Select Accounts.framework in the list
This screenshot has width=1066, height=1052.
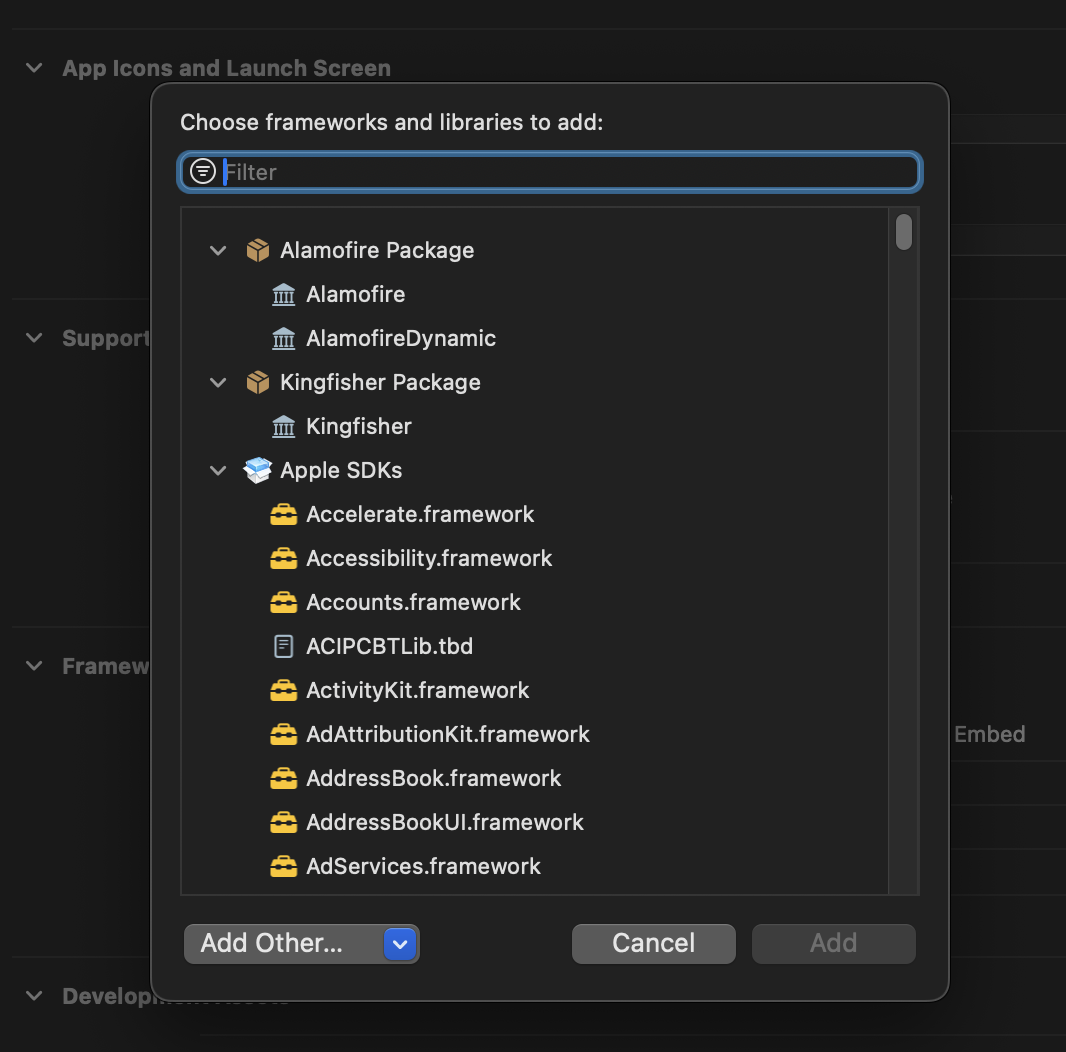(x=534, y=603)
